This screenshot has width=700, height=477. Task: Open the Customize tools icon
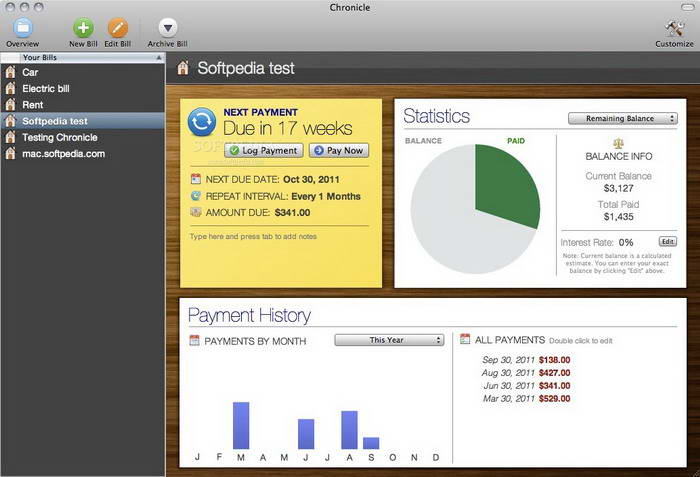674,29
